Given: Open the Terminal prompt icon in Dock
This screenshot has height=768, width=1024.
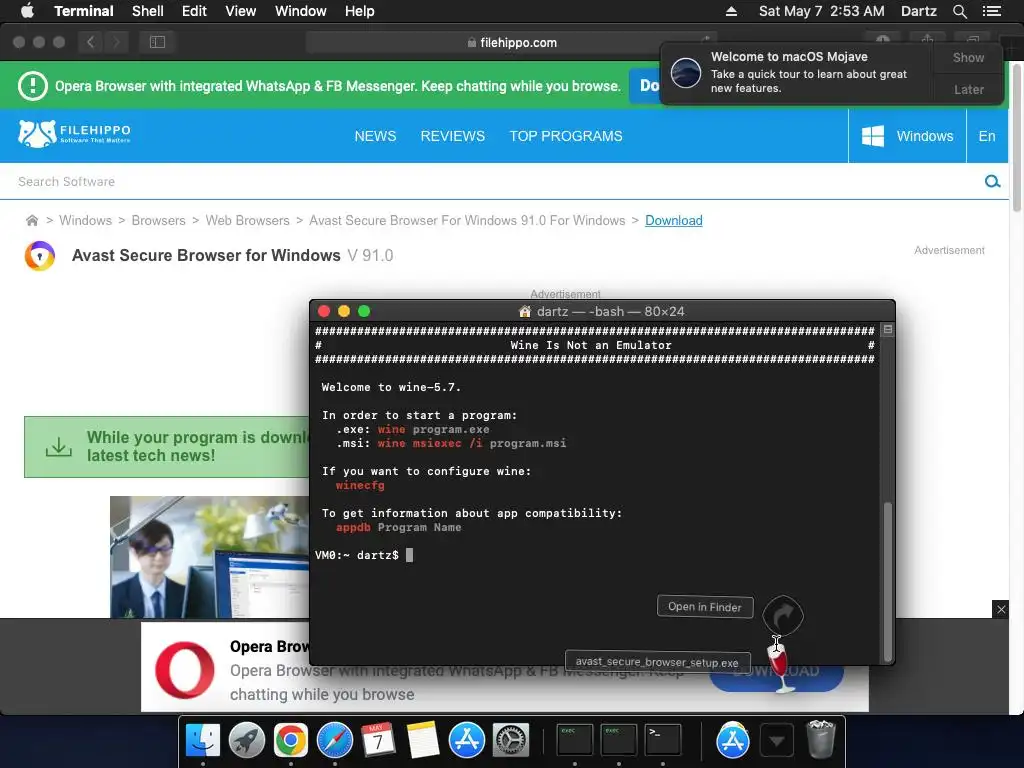Looking at the screenshot, I should [662, 740].
